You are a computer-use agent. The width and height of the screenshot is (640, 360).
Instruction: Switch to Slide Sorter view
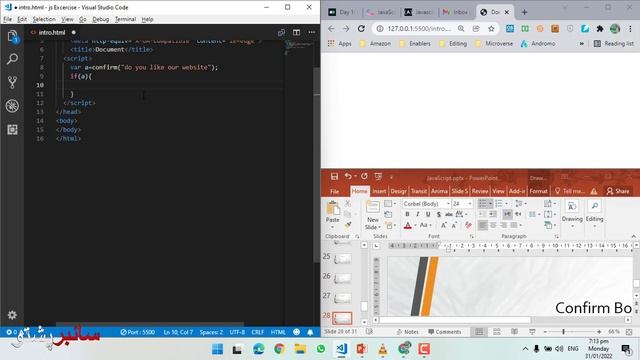497,332
